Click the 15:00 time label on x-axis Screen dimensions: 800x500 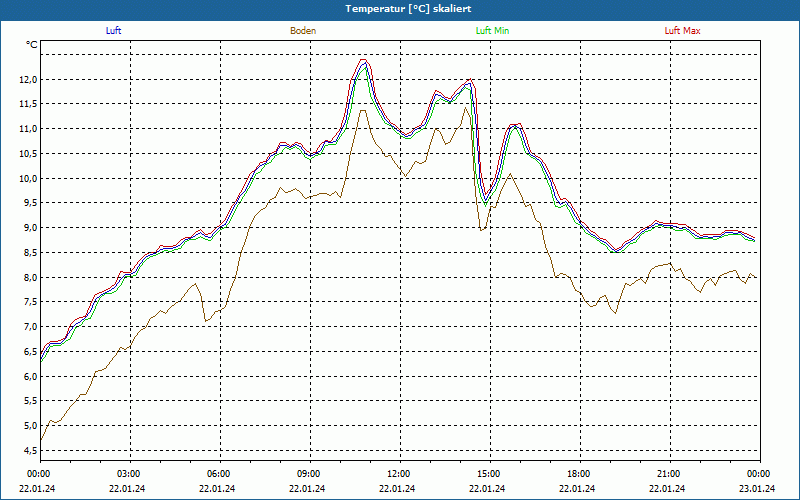490,474
